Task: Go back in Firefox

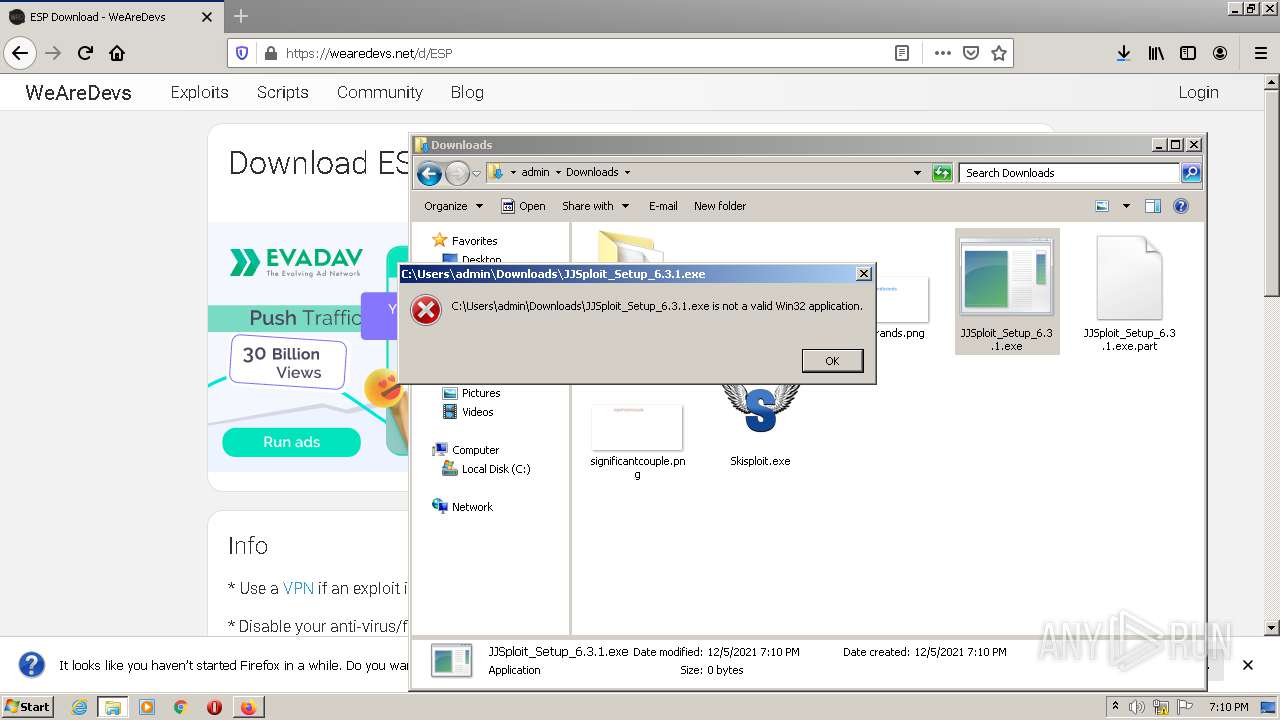Action: [x=20, y=53]
